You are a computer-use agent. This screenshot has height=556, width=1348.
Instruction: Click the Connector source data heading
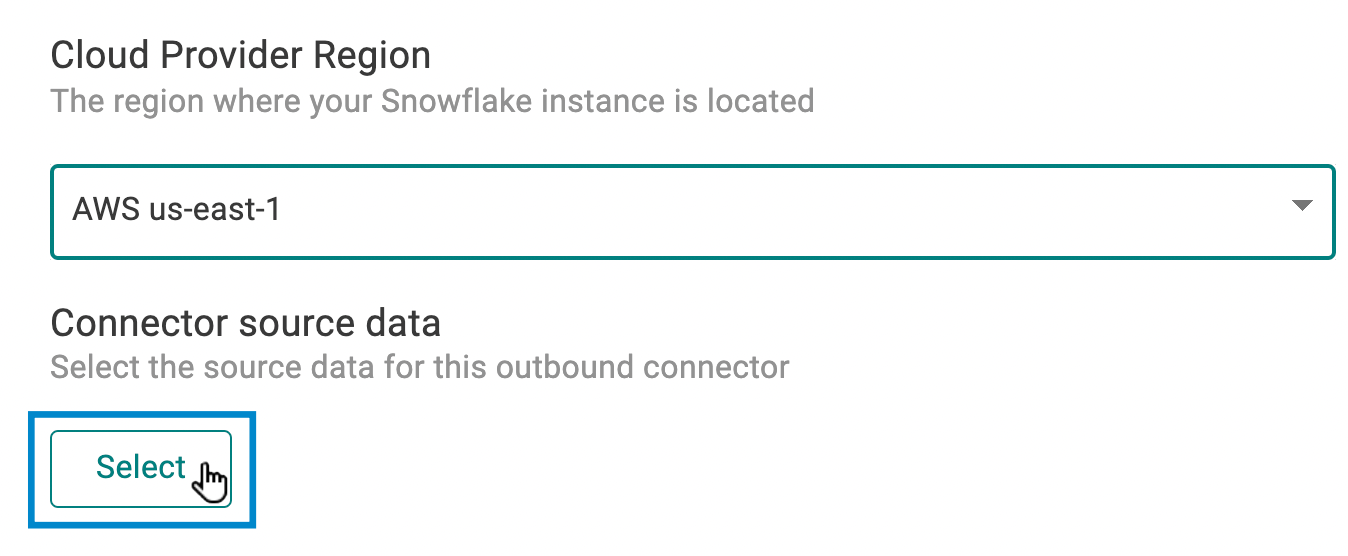tap(246, 323)
